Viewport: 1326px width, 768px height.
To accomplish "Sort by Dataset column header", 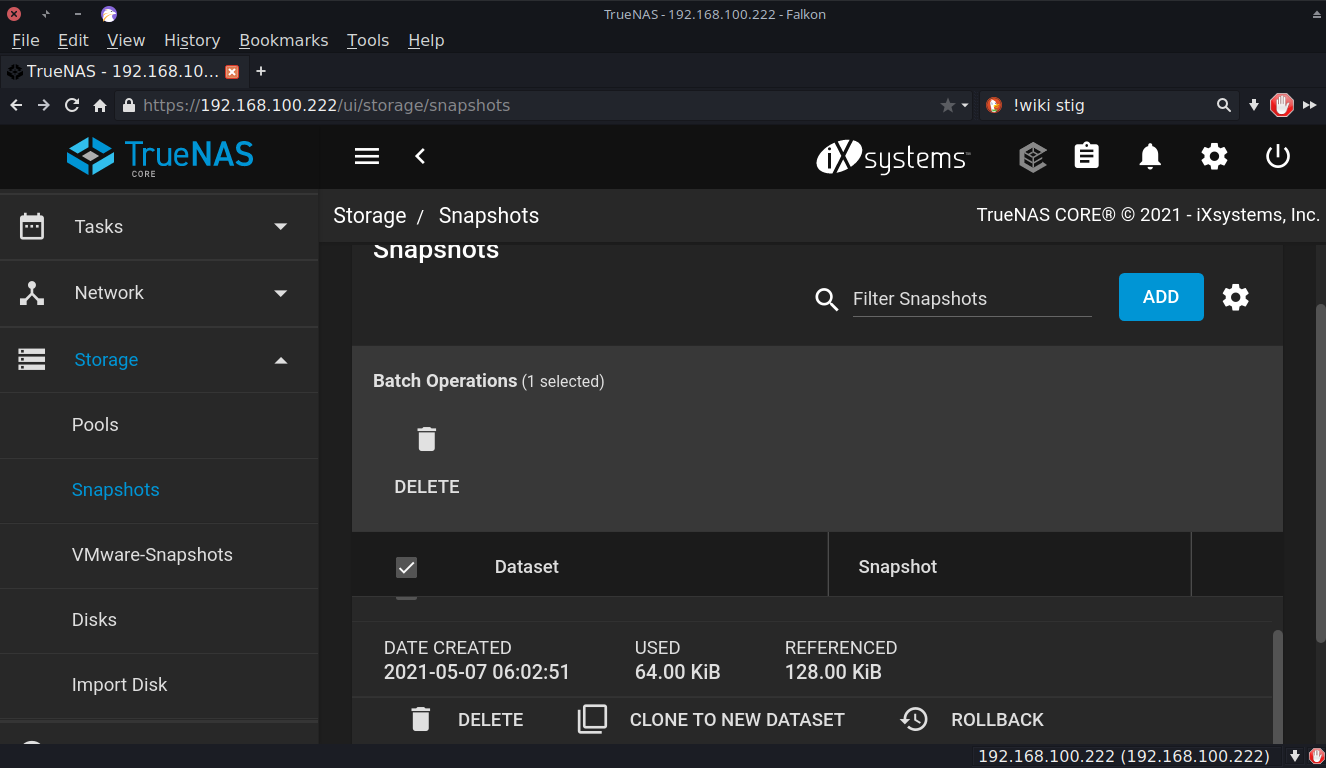I will pos(527,567).
